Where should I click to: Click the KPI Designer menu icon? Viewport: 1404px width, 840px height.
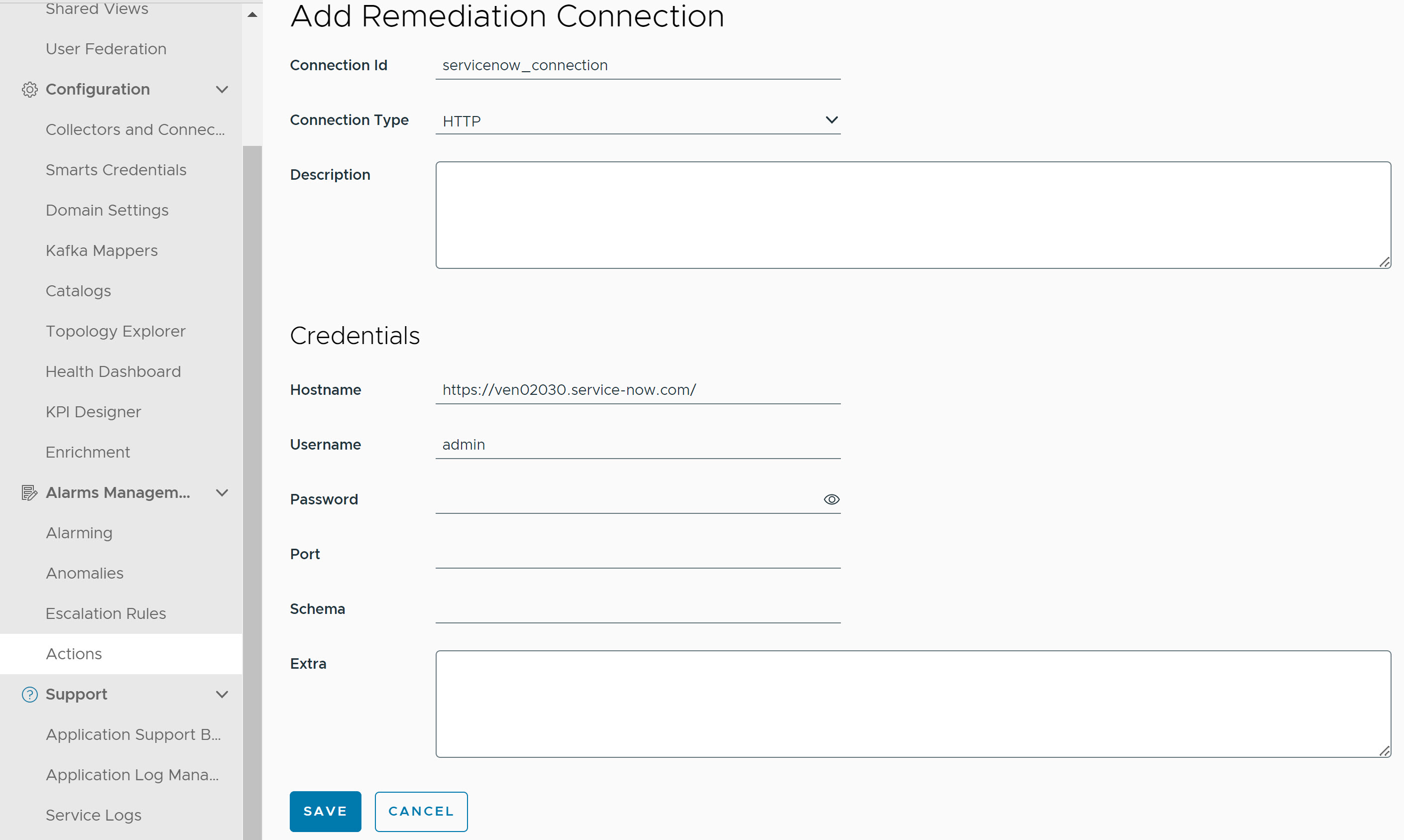93,411
